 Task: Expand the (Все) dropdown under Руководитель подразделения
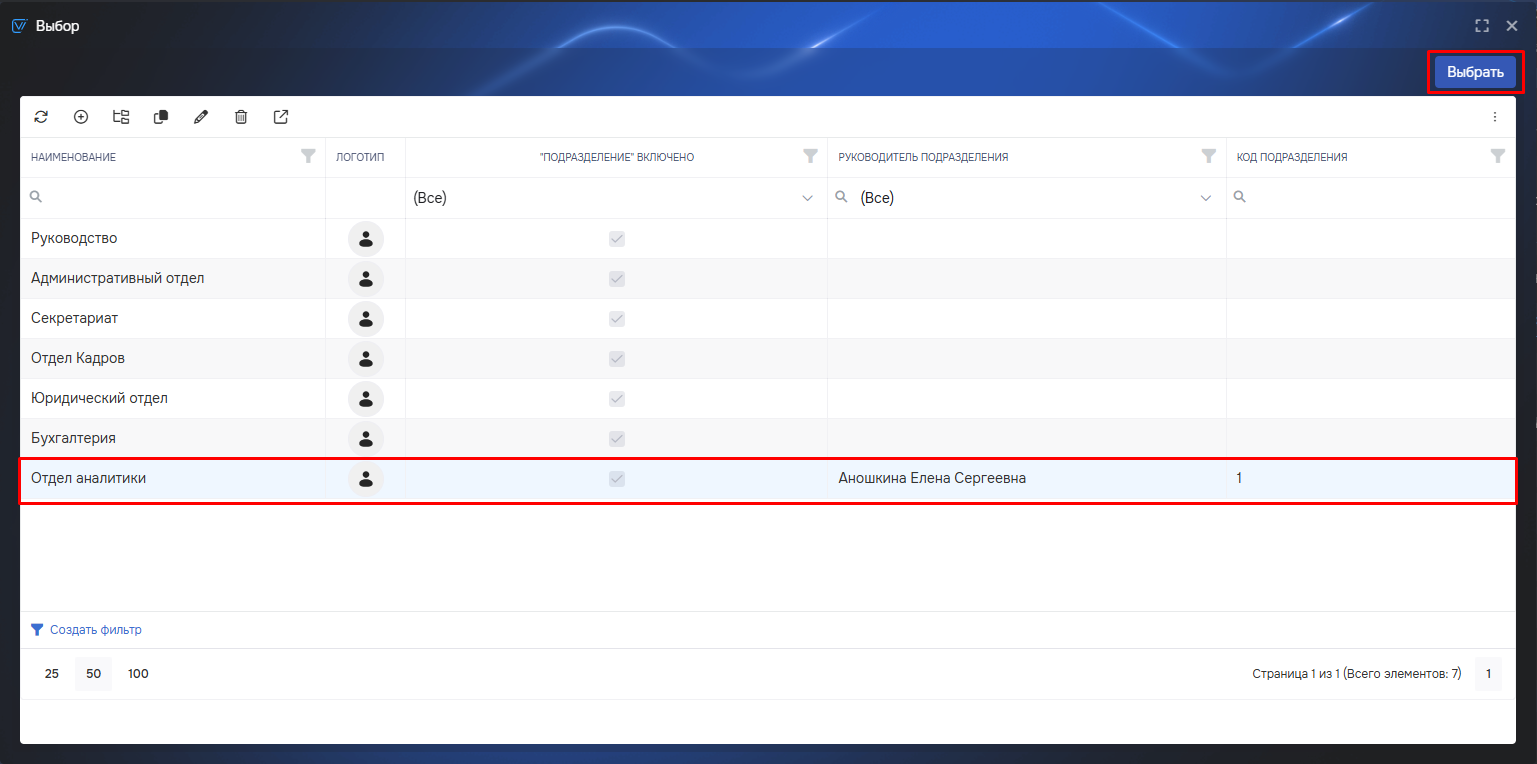1206,198
